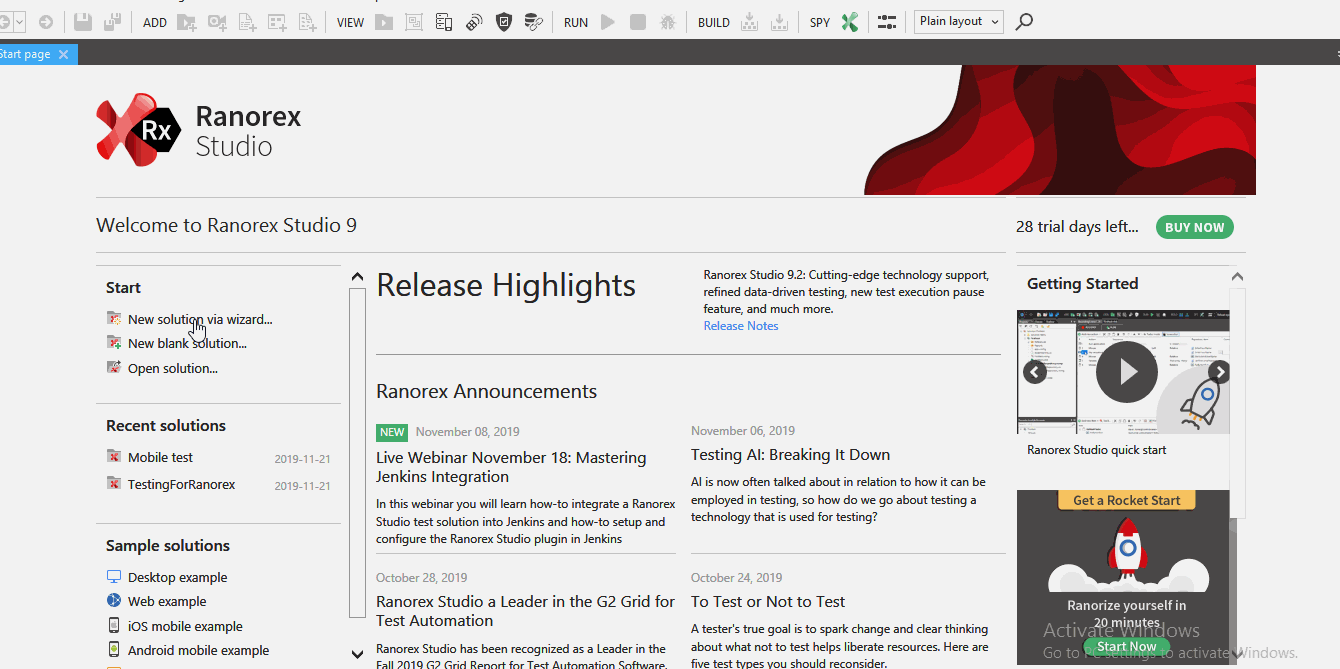This screenshot has width=1340, height=669.
Task: Click the shield checkmark icon in VIEW group
Action: 504,22
